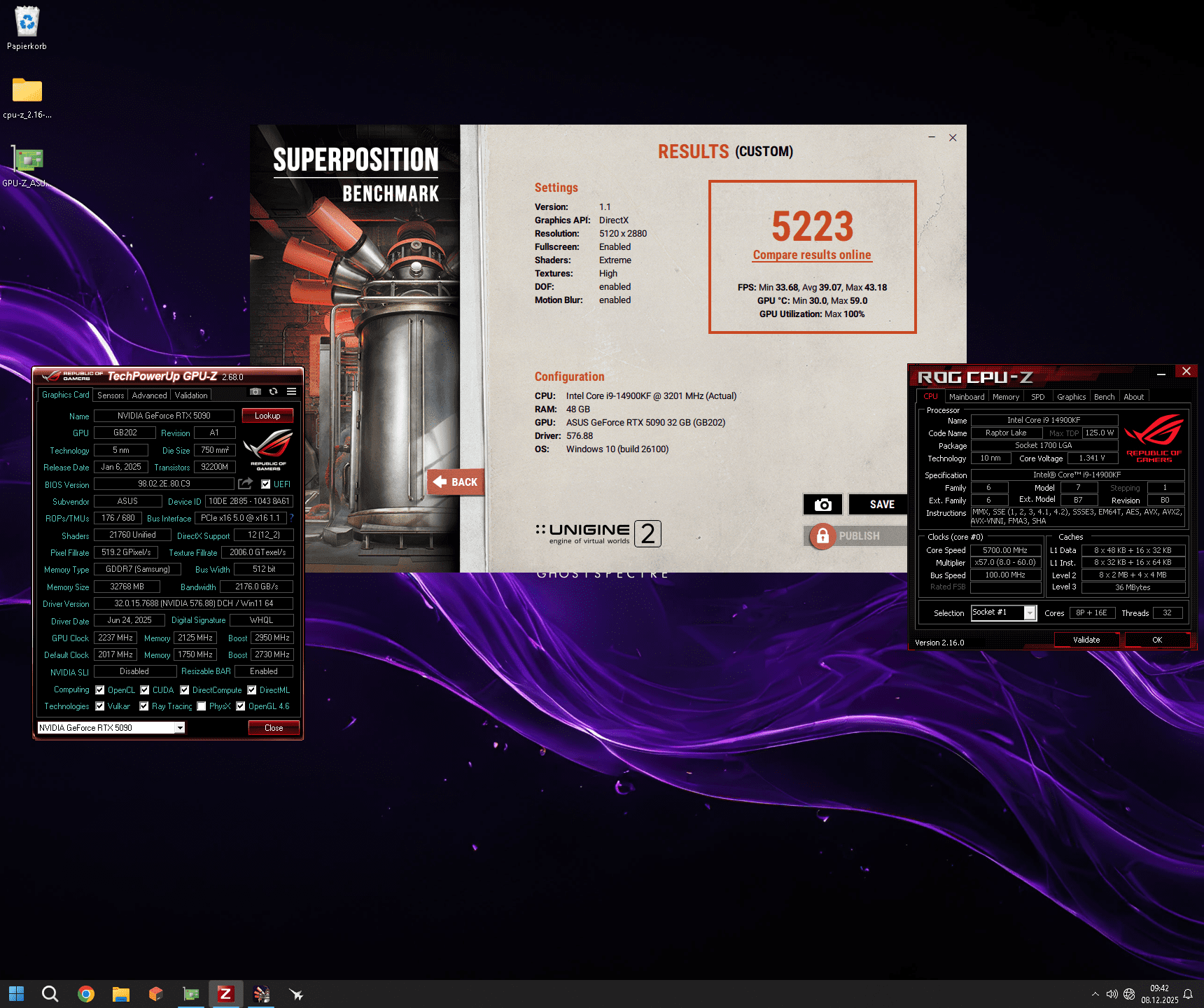Switch to GPU-Z's Sensors tab

click(110, 395)
